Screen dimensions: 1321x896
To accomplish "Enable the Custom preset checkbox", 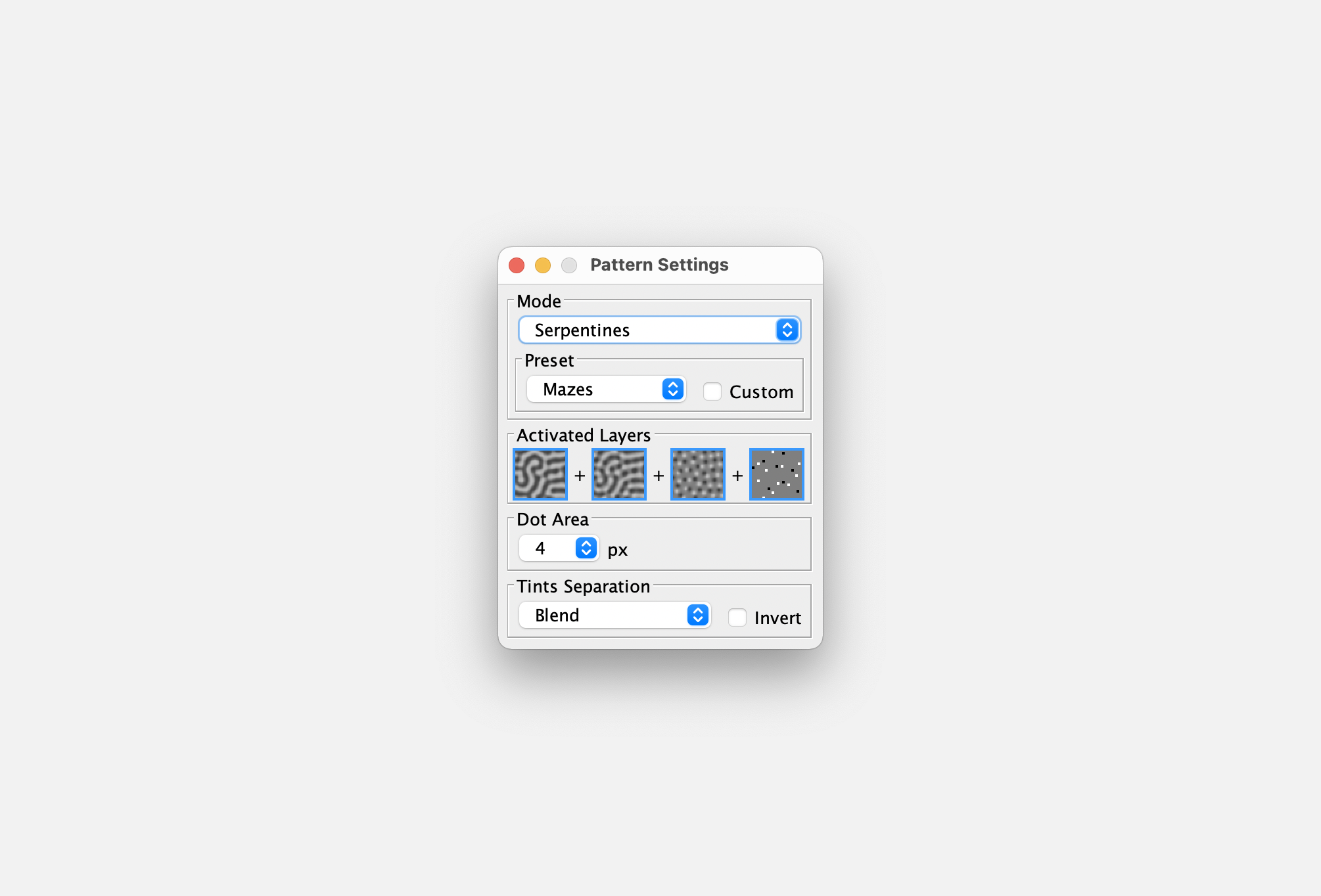I will tap(712, 392).
